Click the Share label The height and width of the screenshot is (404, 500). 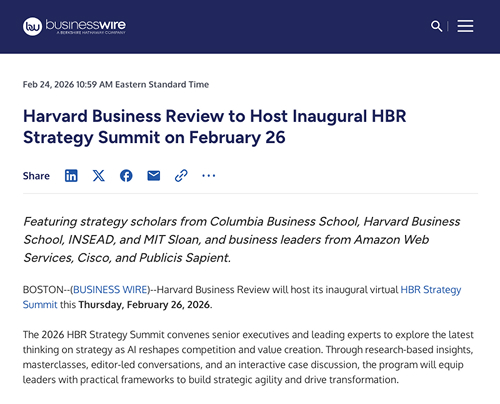tap(36, 176)
